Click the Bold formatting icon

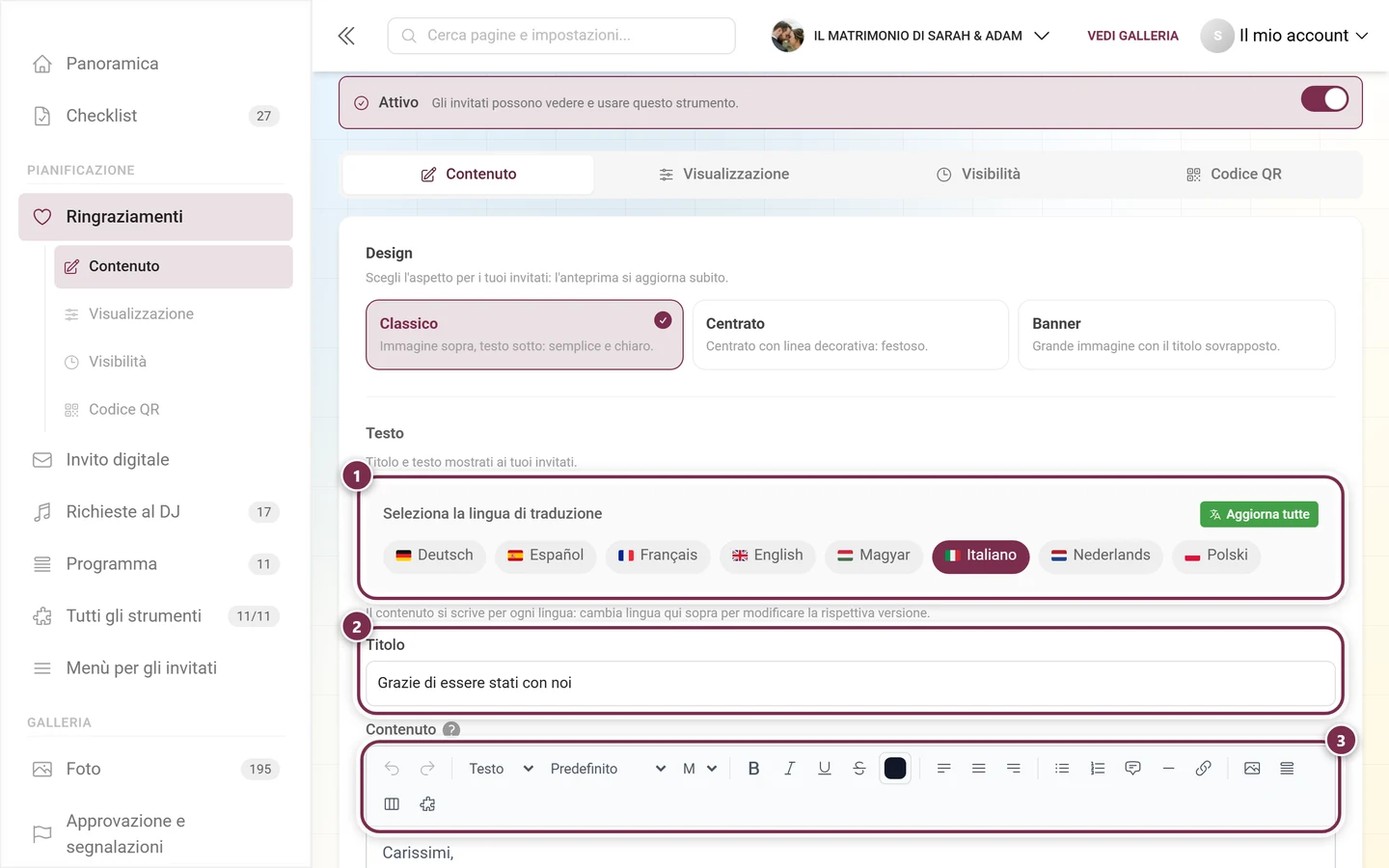click(x=753, y=769)
